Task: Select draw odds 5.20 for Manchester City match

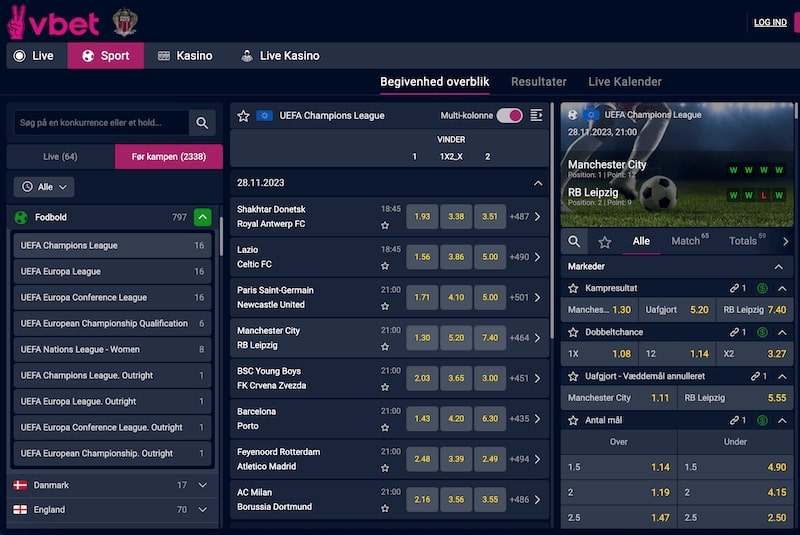Action: (456, 338)
